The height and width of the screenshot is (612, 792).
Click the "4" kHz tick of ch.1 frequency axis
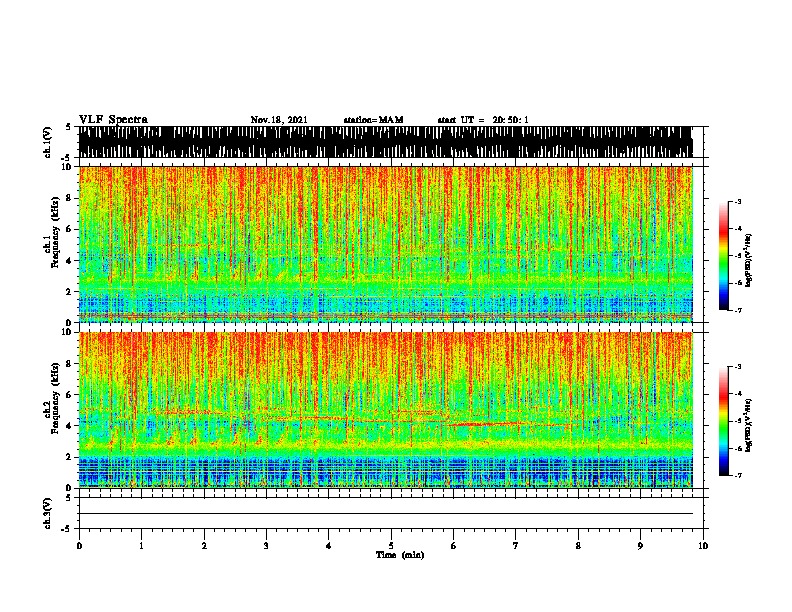point(70,261)
